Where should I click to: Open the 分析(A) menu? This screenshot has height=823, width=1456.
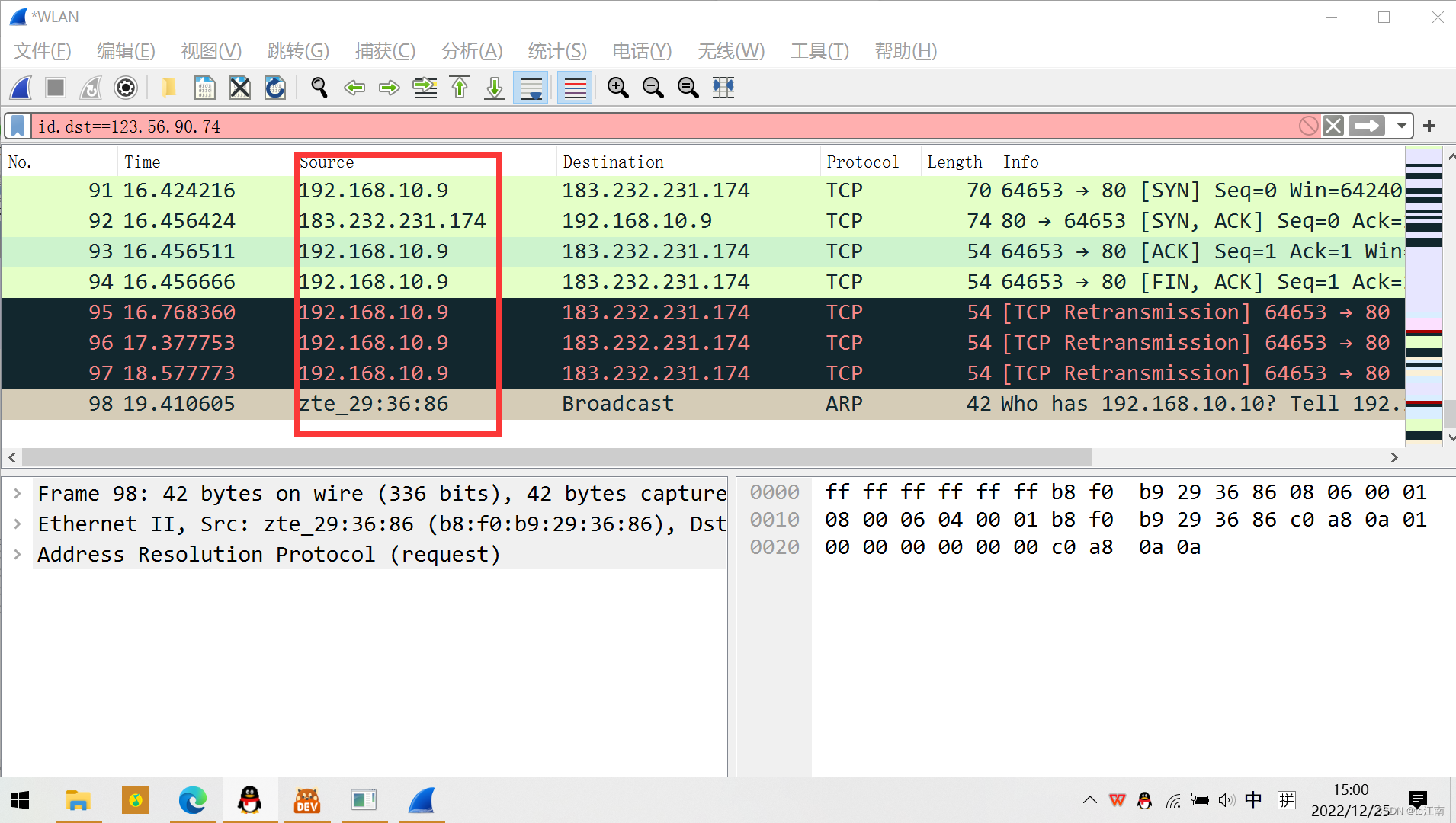(472, 51)
